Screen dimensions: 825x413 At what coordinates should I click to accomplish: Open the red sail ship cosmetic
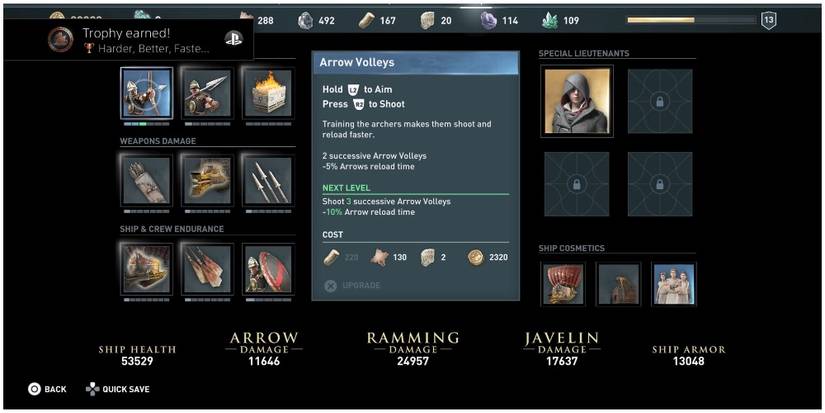(x=566, y=284)
